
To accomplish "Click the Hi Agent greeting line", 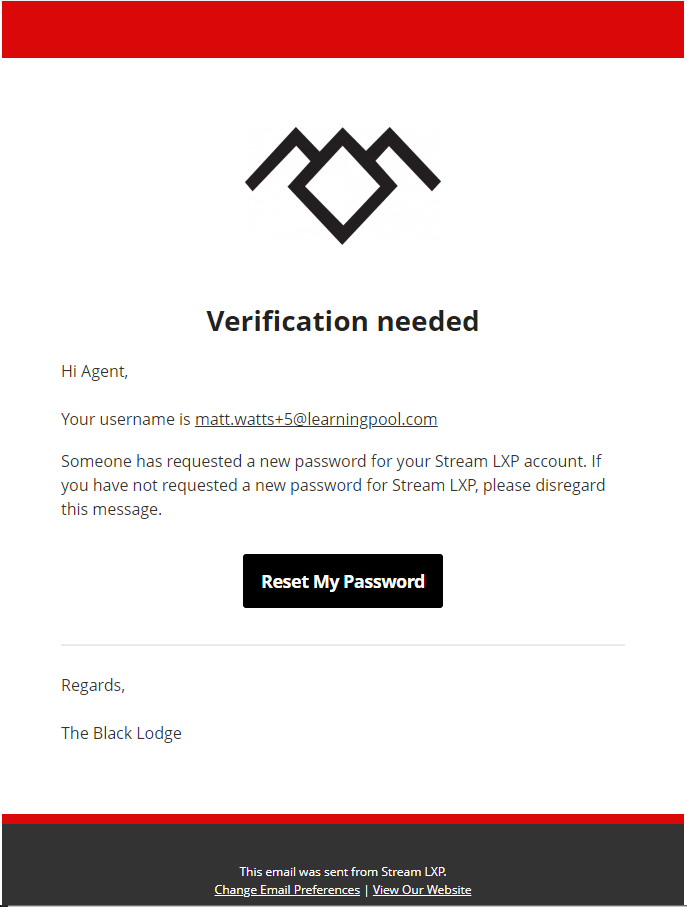I will tap(95, 371).
